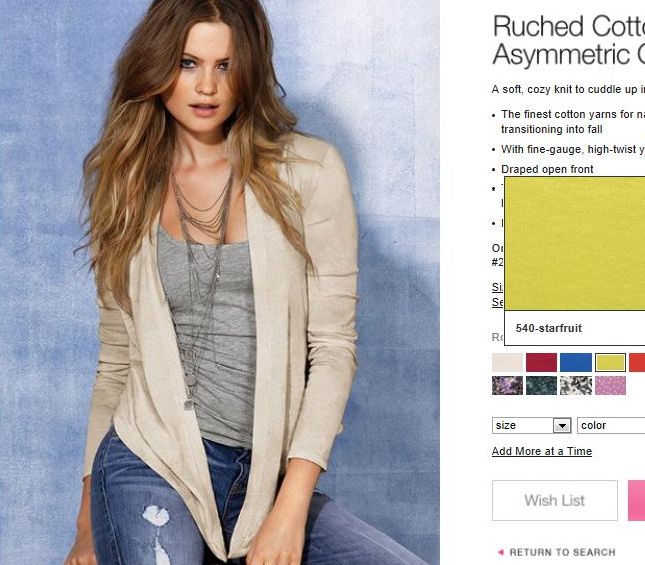Open the color dropdown menu
The width and height of the screenshot is (645, 565).
[611, 426]
